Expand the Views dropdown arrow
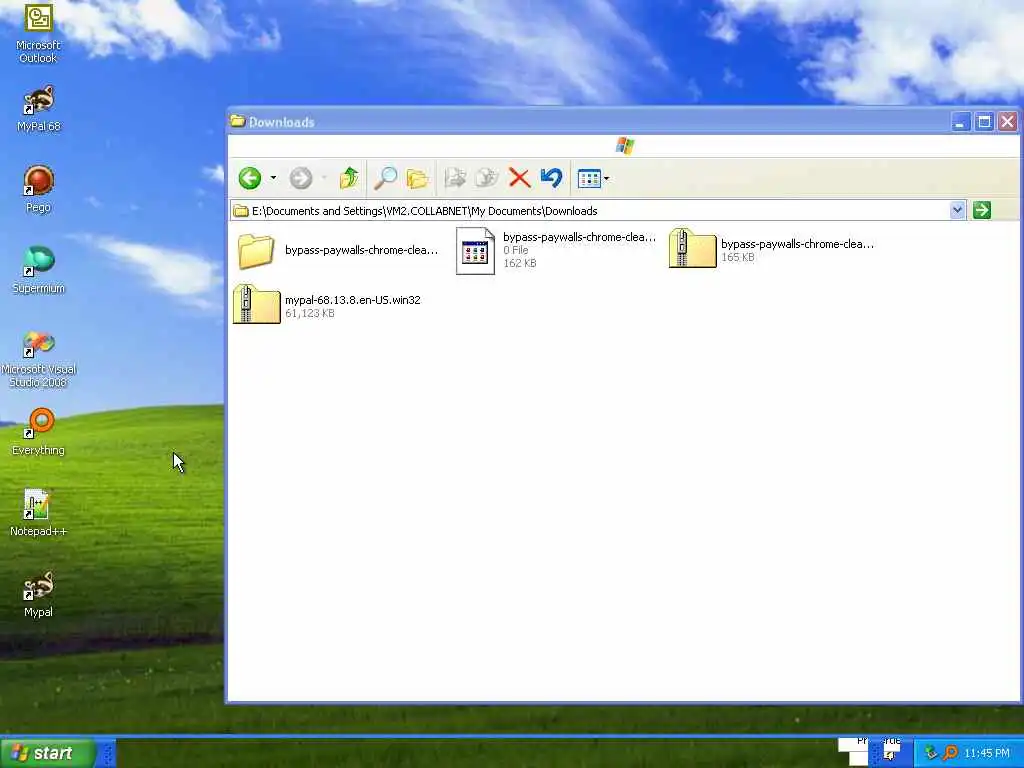 click(x=607, y=178)
